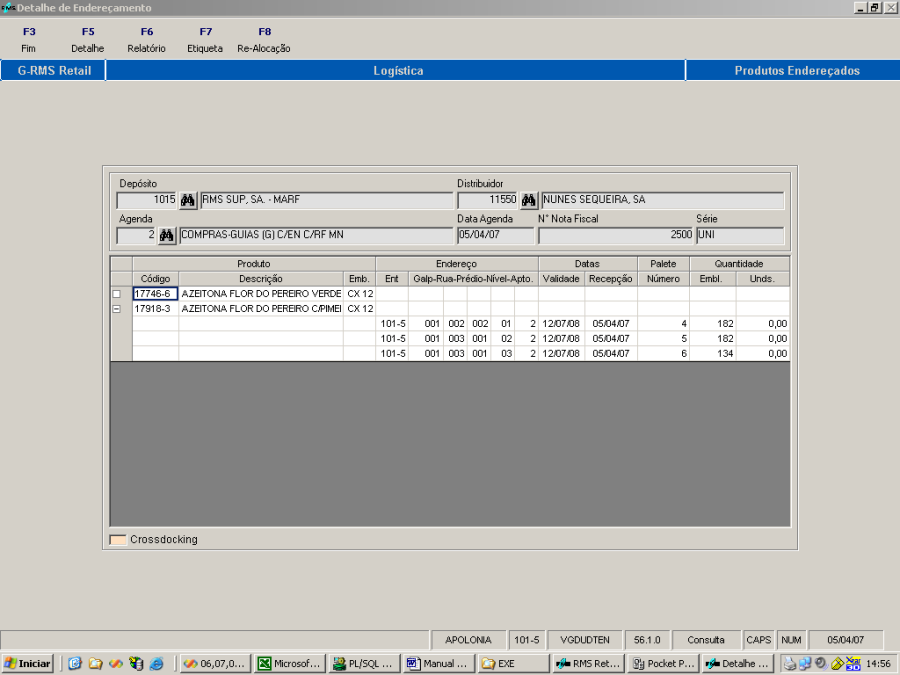Open the Agenda binoculars search icon
Viewport: 900px width, 675px height.
(x=167, y=236)
